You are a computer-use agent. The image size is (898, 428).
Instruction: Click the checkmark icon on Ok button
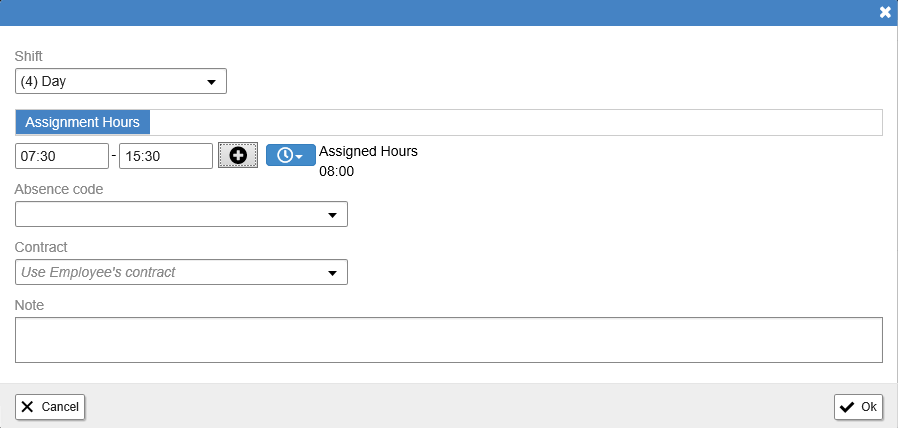point(846,407)
